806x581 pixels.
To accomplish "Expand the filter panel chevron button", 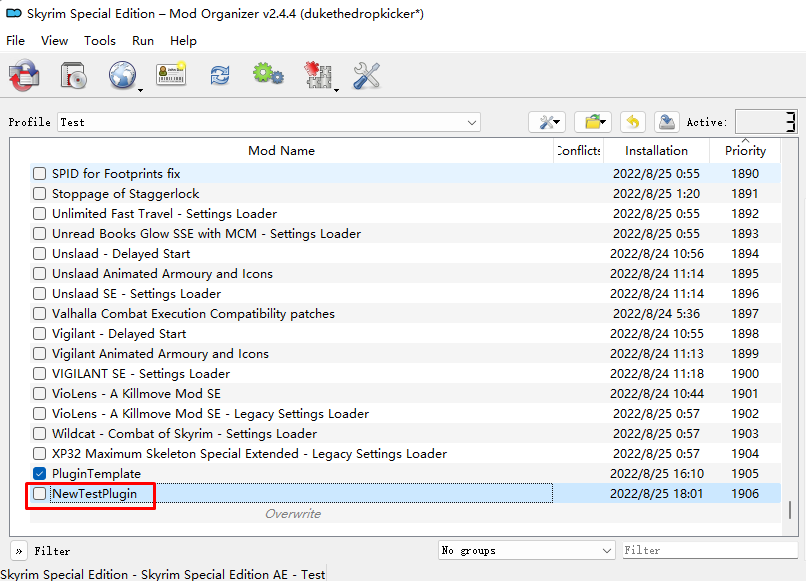I will click(x=19, y=551).
